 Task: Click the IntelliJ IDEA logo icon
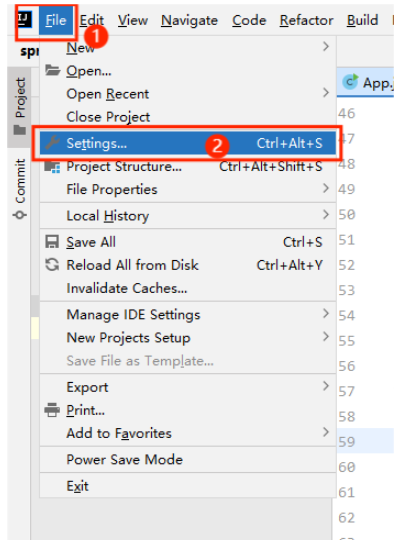pos(25,20)
